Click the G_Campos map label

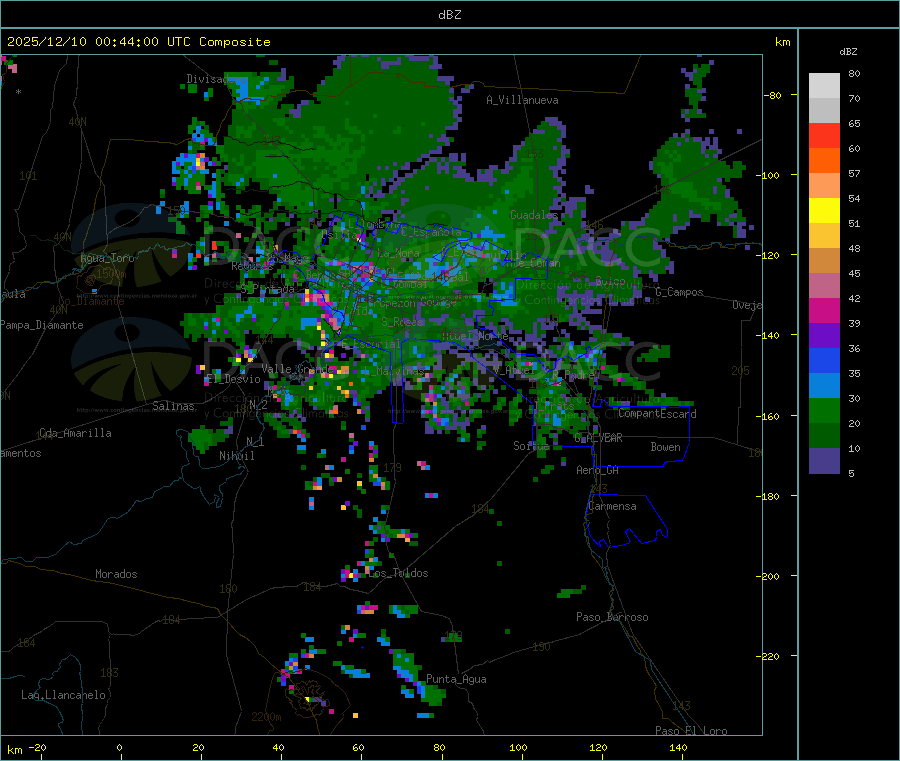(679, 292)
